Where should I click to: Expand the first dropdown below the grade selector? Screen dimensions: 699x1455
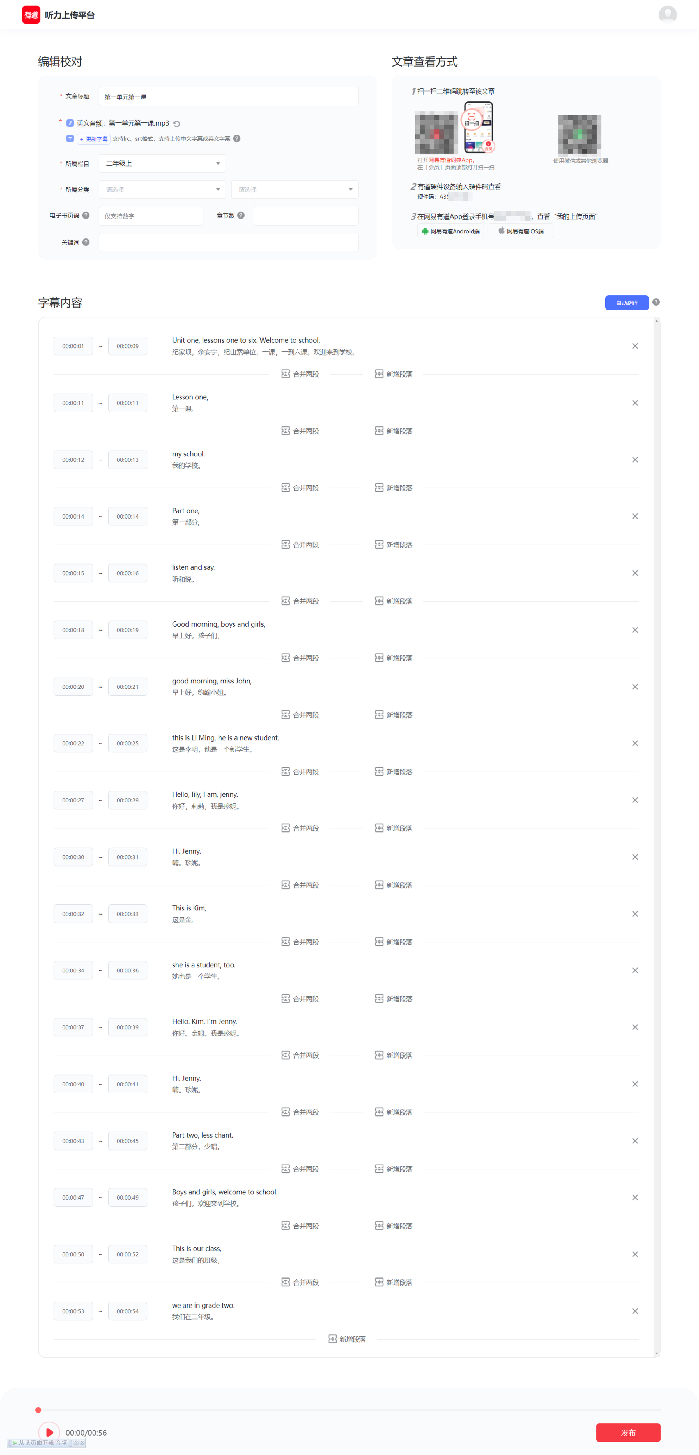(162, 189)
